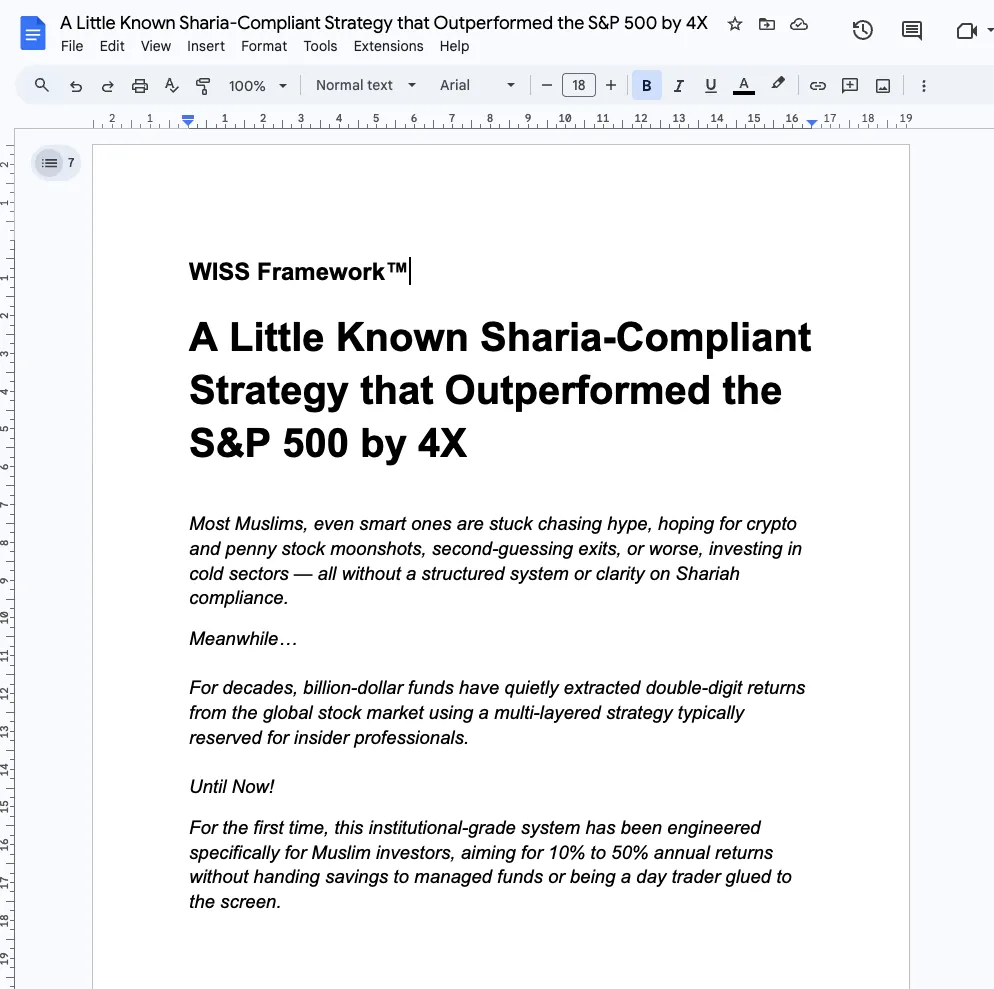Open the Format menu
Screen dimensions: 994x989
point(264,46)
